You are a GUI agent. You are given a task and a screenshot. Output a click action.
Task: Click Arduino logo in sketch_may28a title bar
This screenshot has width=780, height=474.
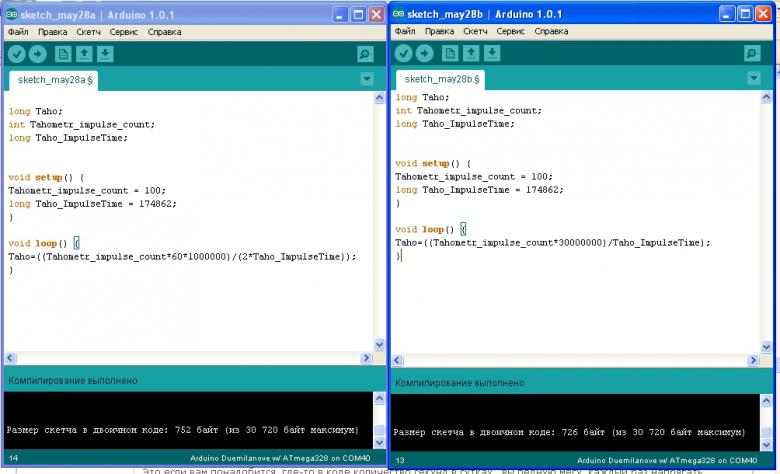(x=11, y=14)
